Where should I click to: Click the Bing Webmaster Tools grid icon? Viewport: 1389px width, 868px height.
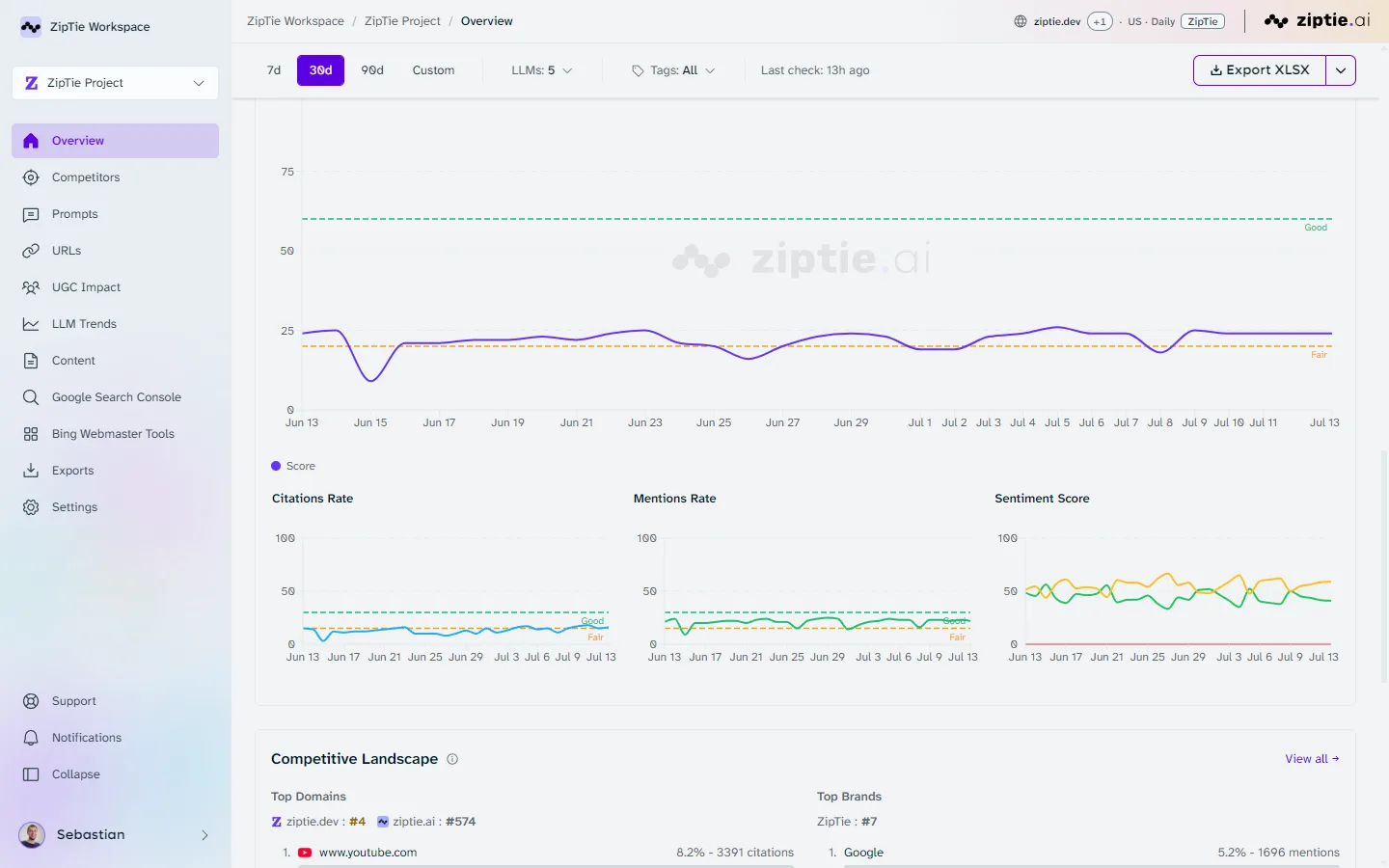(31, 434)
